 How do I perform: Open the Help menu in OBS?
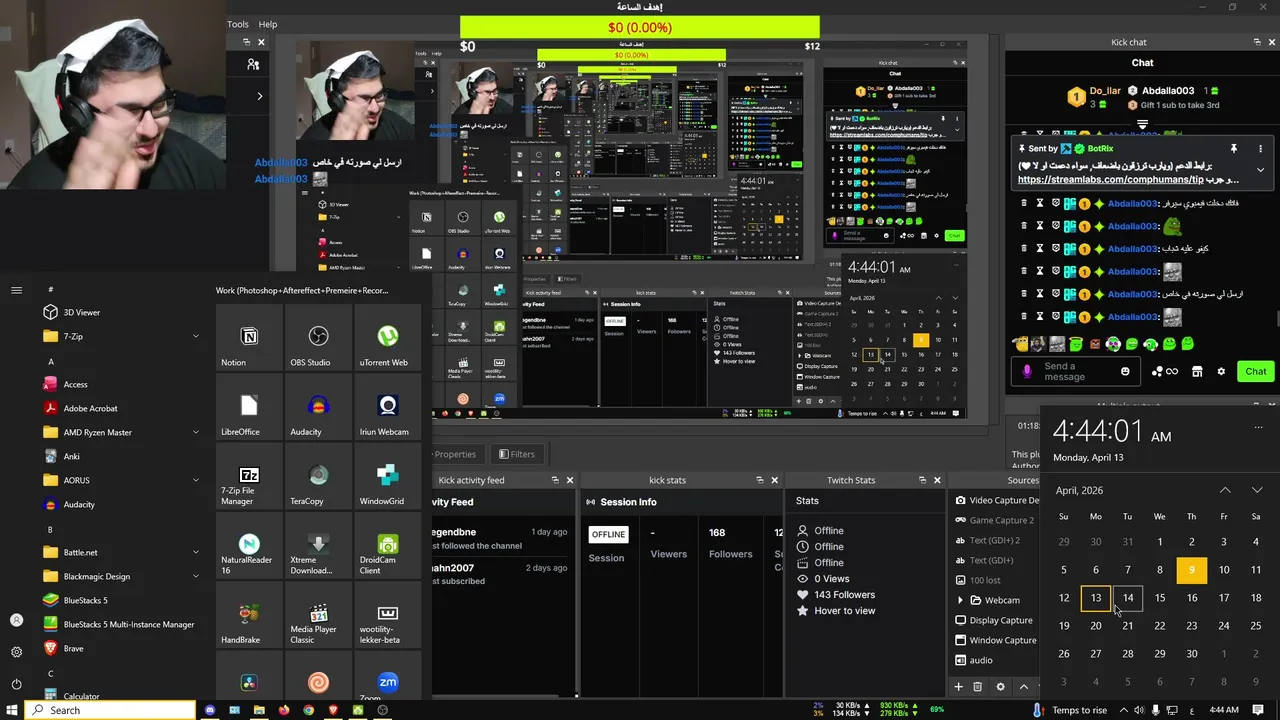click(x=268, y=24)
